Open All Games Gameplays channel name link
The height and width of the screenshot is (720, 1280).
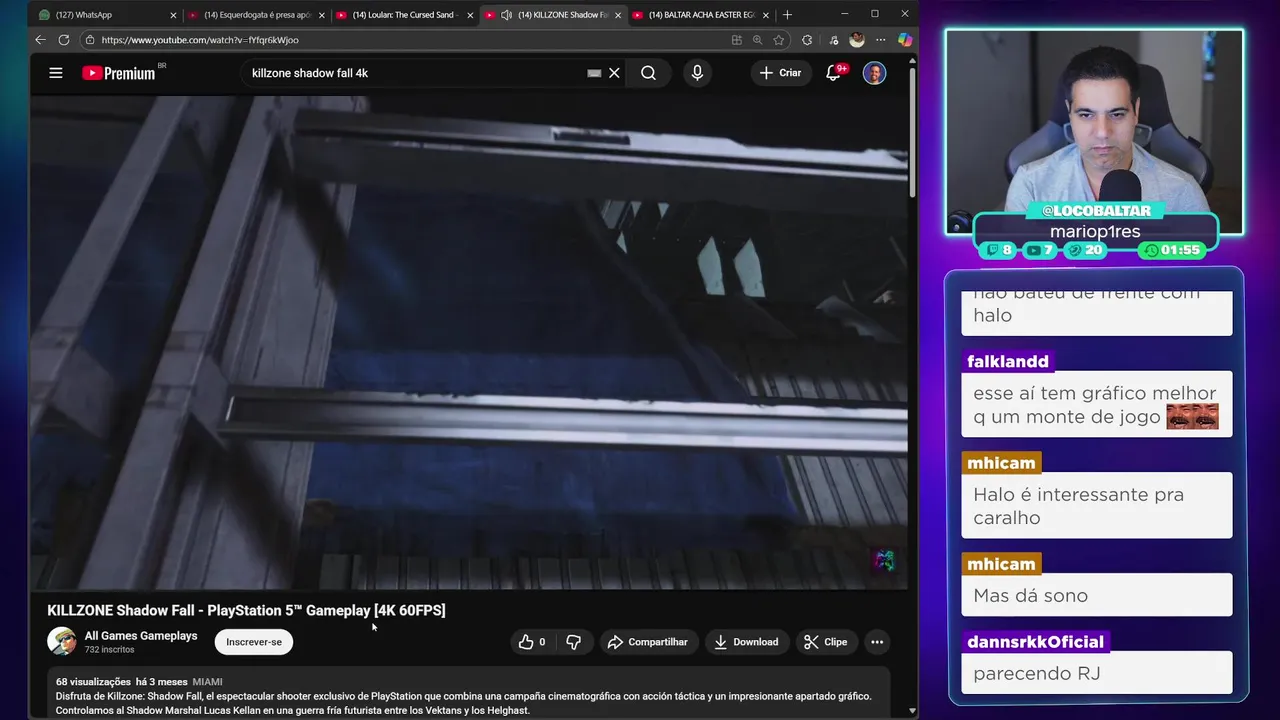(141, 636)
